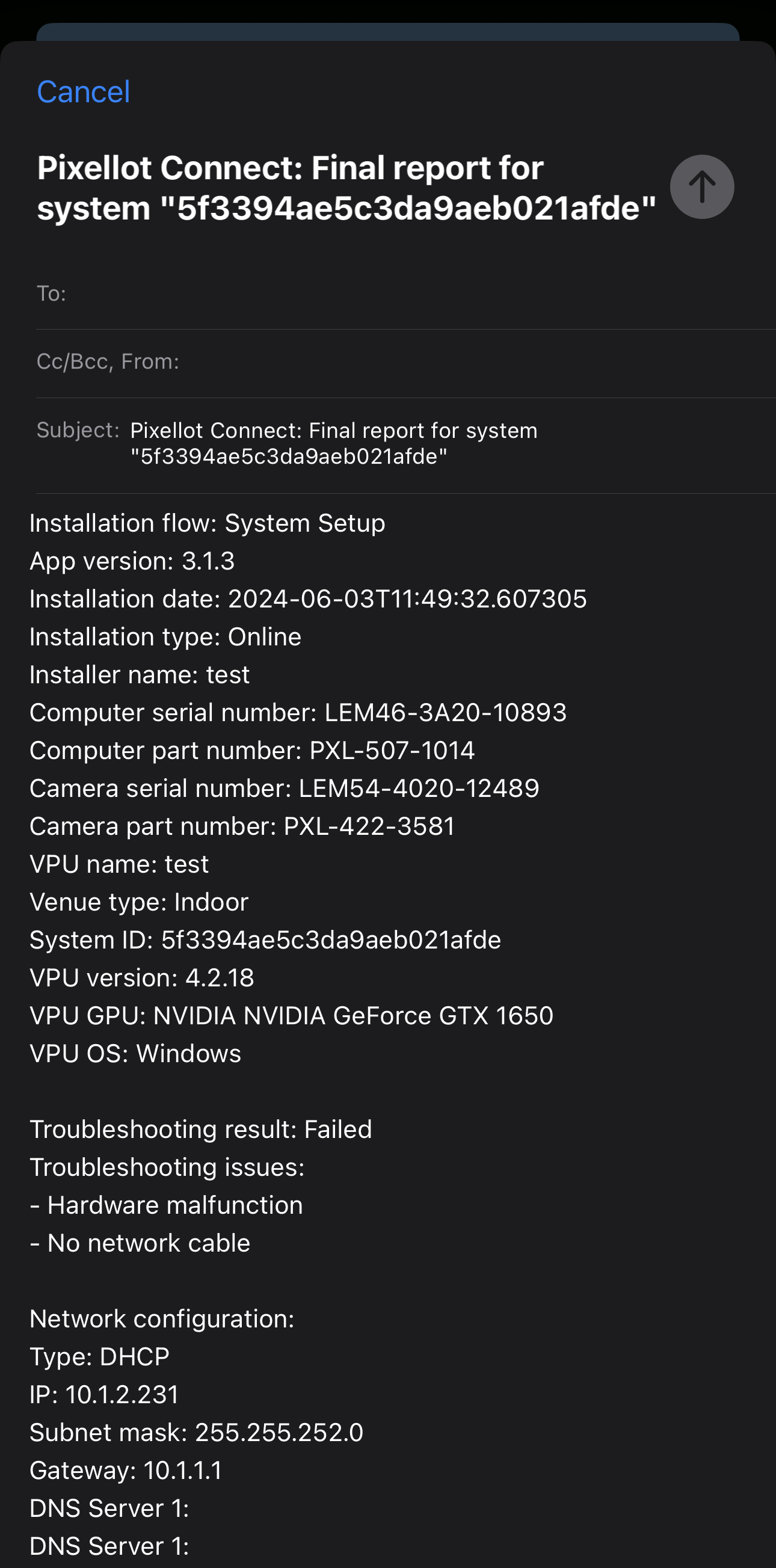Tap the Installation flow line
The height and width of the screenshot is (1568, 776).
[x=207, y=522]
